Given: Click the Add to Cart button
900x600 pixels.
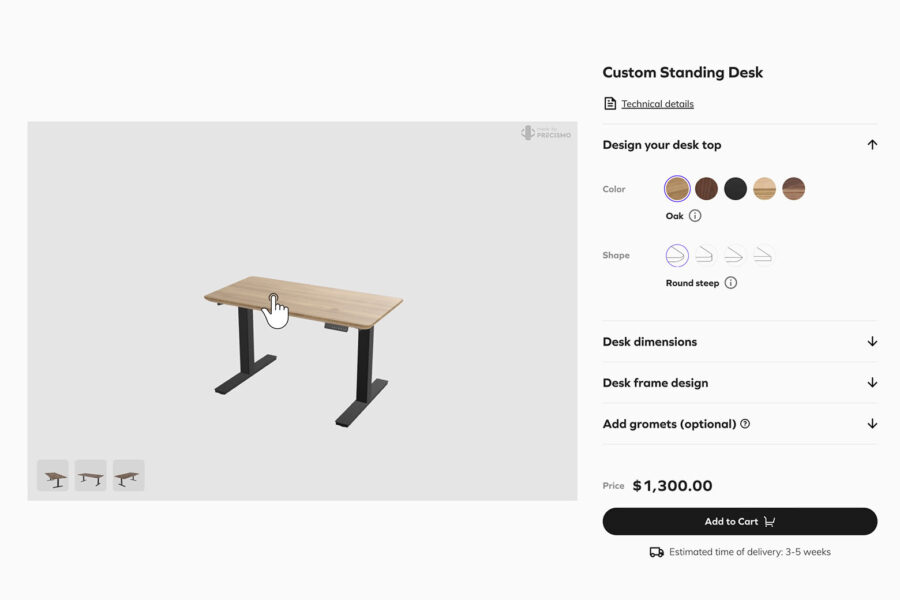Looking at the screenshot, I should 739,521.
